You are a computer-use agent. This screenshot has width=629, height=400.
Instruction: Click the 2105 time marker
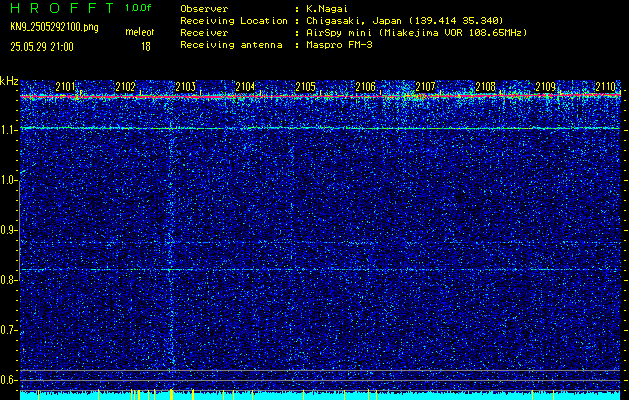click(305, 87)
